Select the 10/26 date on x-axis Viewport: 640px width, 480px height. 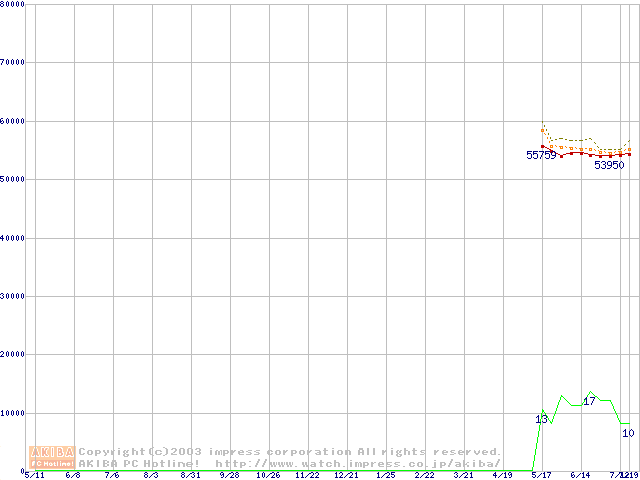click(268, 476)
